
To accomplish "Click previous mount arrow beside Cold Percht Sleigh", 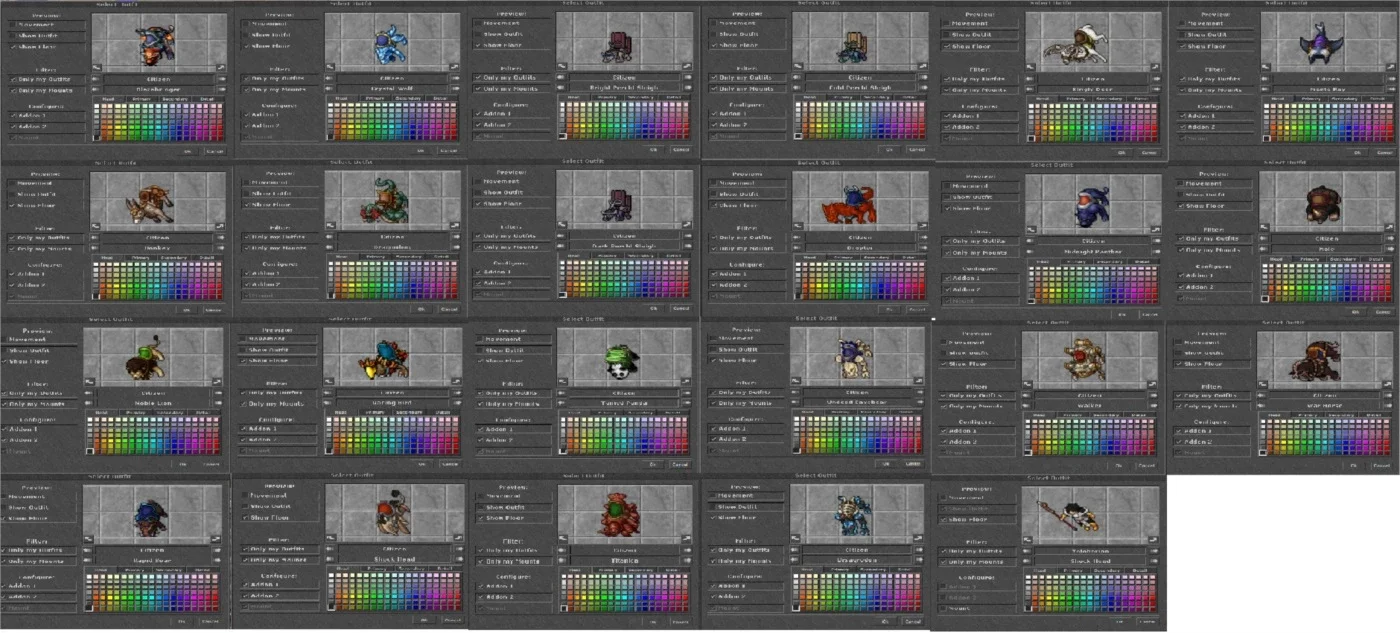I will pyautogui.click(x=797, y=87).
